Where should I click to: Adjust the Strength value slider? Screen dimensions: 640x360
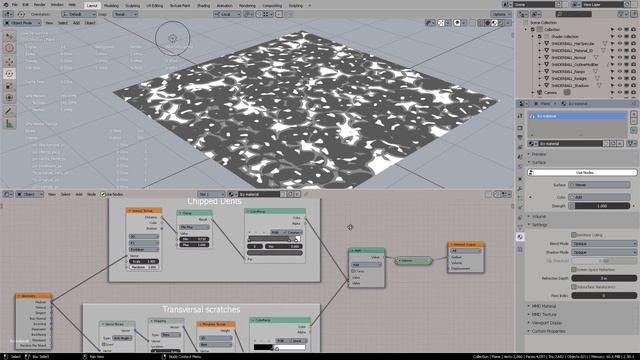[602, 206]
